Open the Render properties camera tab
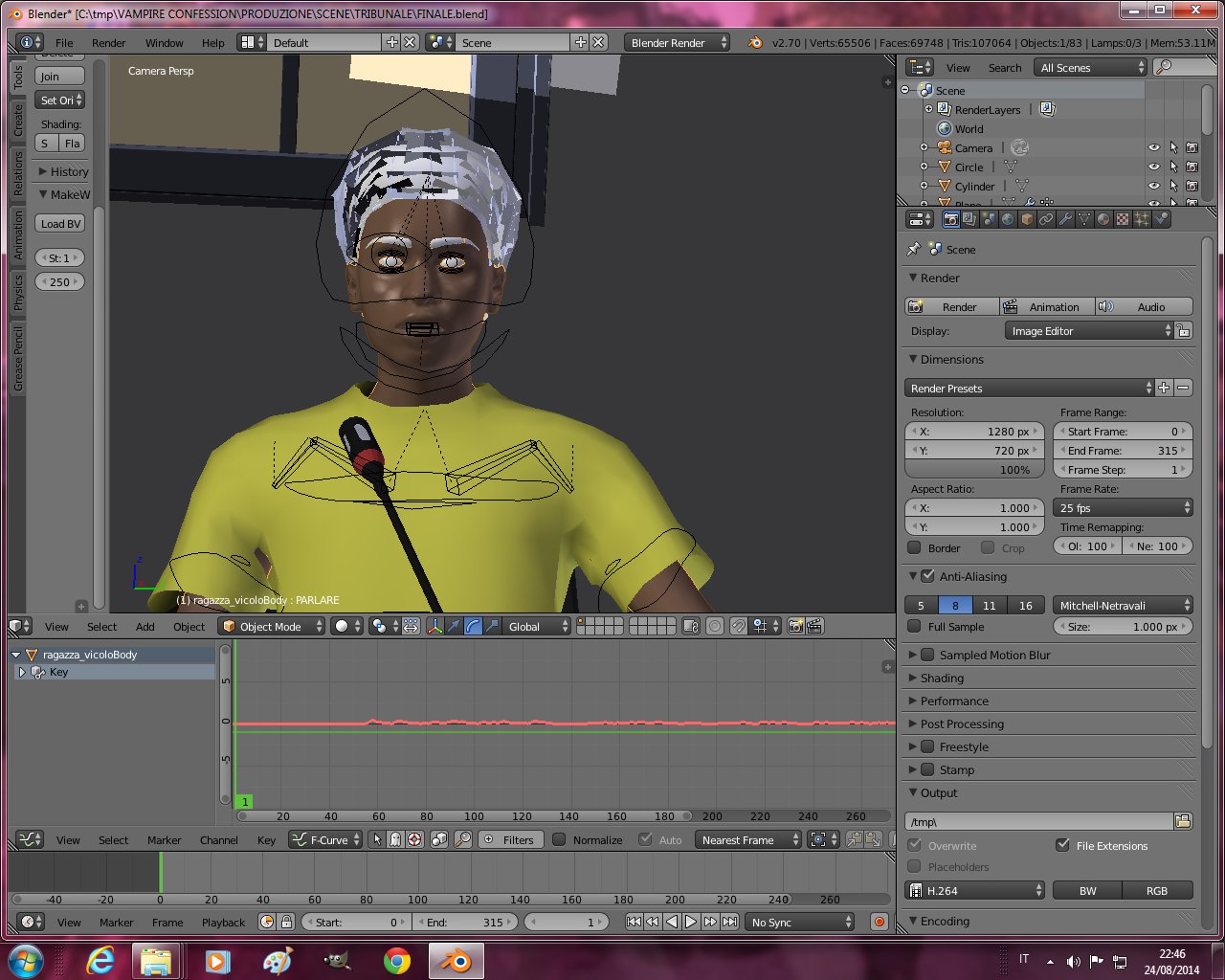Image resolution: width=1225 pixels, height=980 pixels. (x=951, y=219)
